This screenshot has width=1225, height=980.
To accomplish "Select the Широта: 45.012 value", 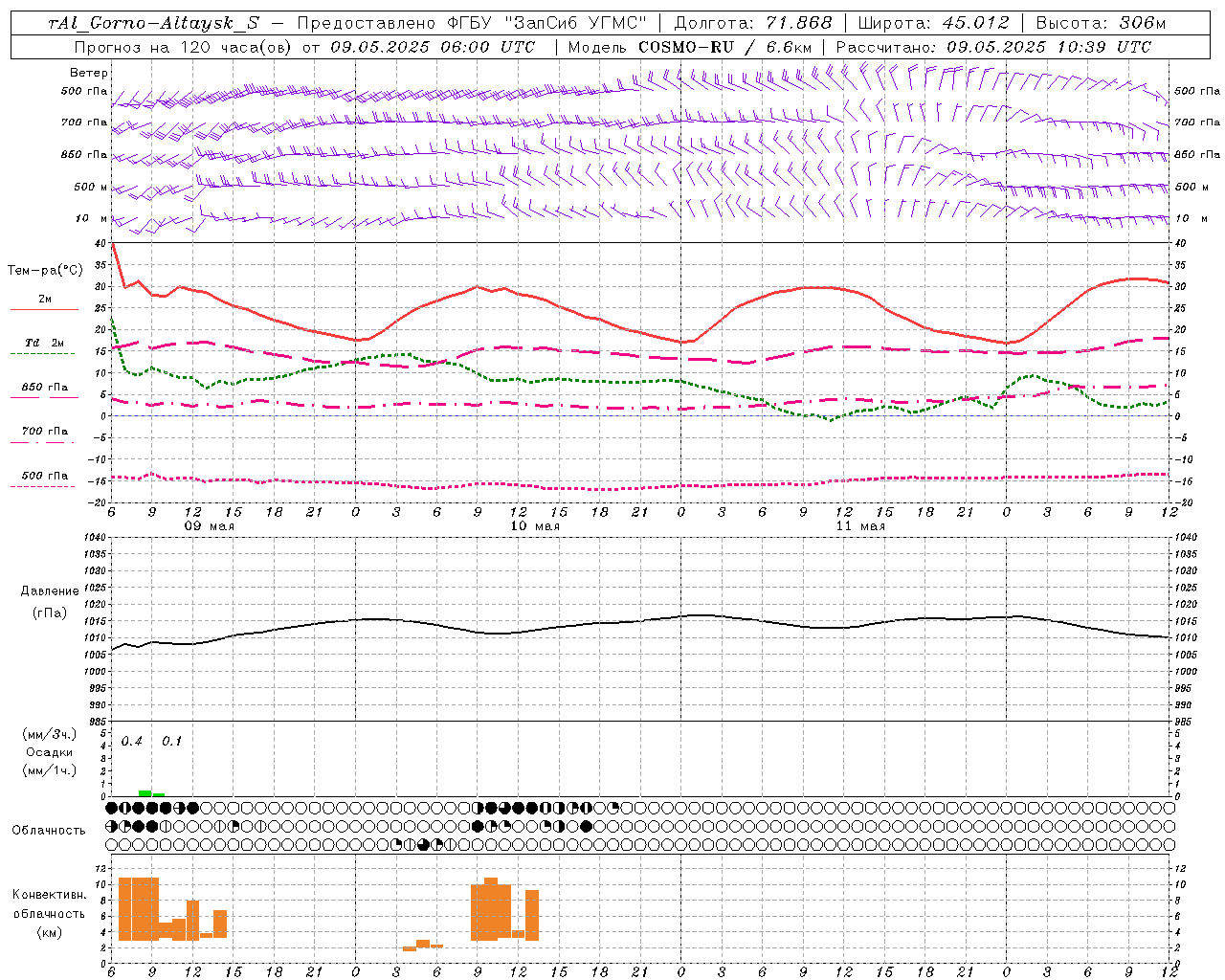I will pyautogui.click(x=933, y=23).
